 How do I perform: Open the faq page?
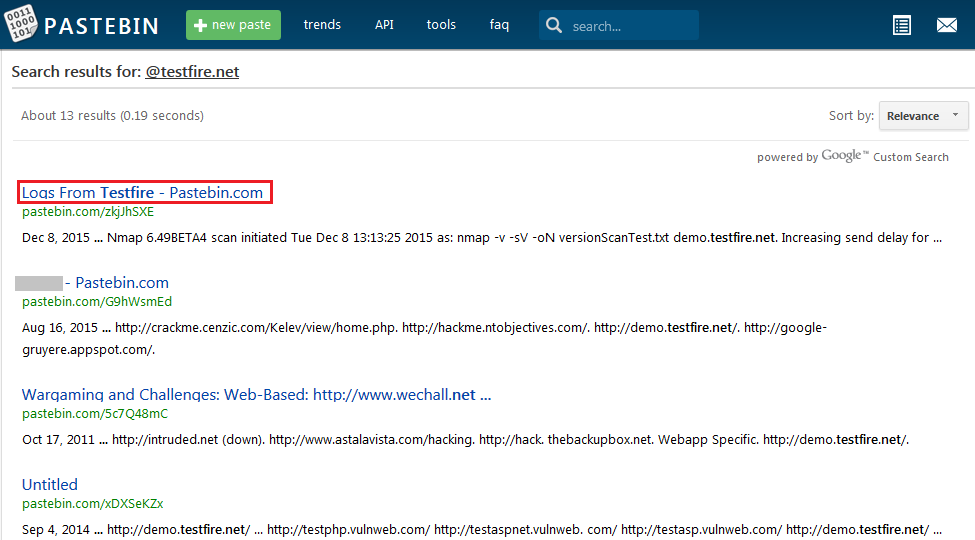499,25
